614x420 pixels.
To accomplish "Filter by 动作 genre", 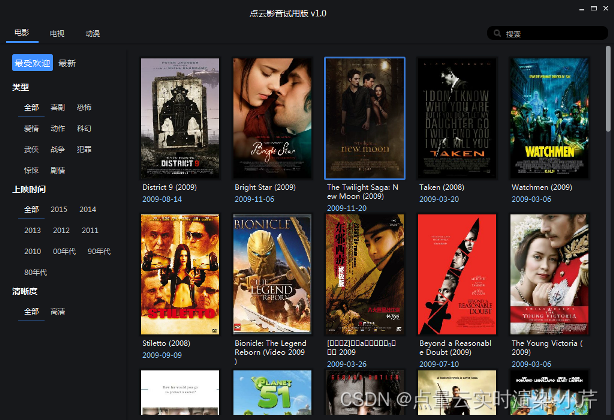I will click(x=58, y=128).
